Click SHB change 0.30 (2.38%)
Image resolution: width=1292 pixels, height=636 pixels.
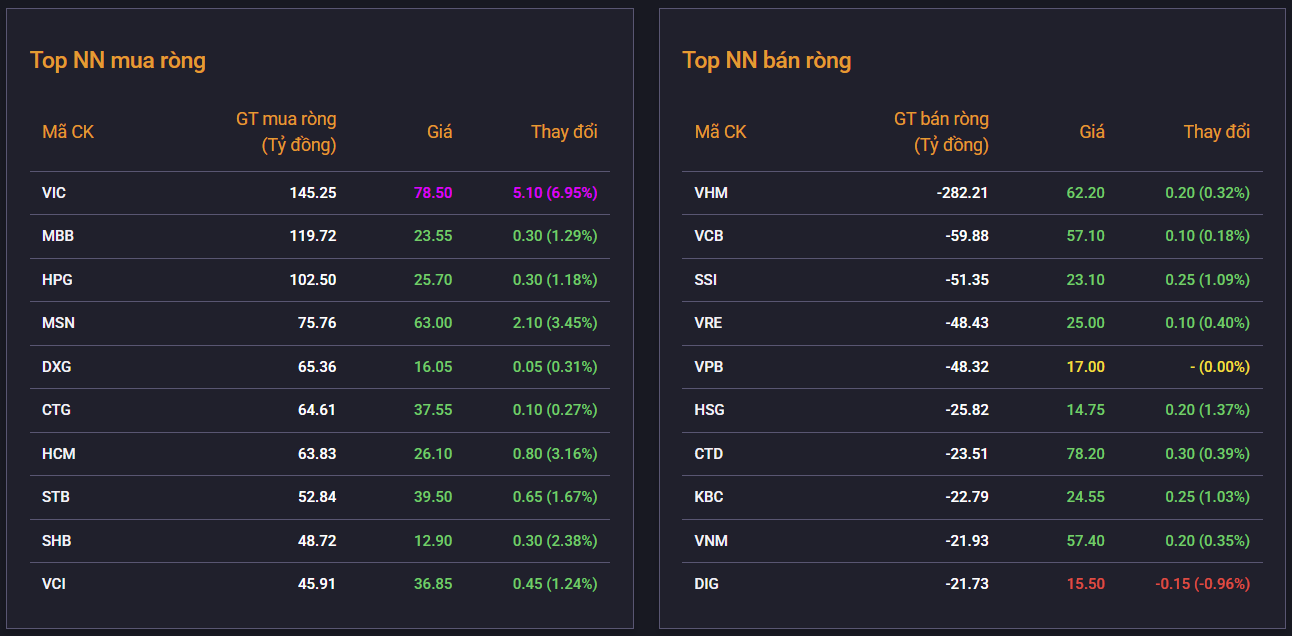(555, 541)
